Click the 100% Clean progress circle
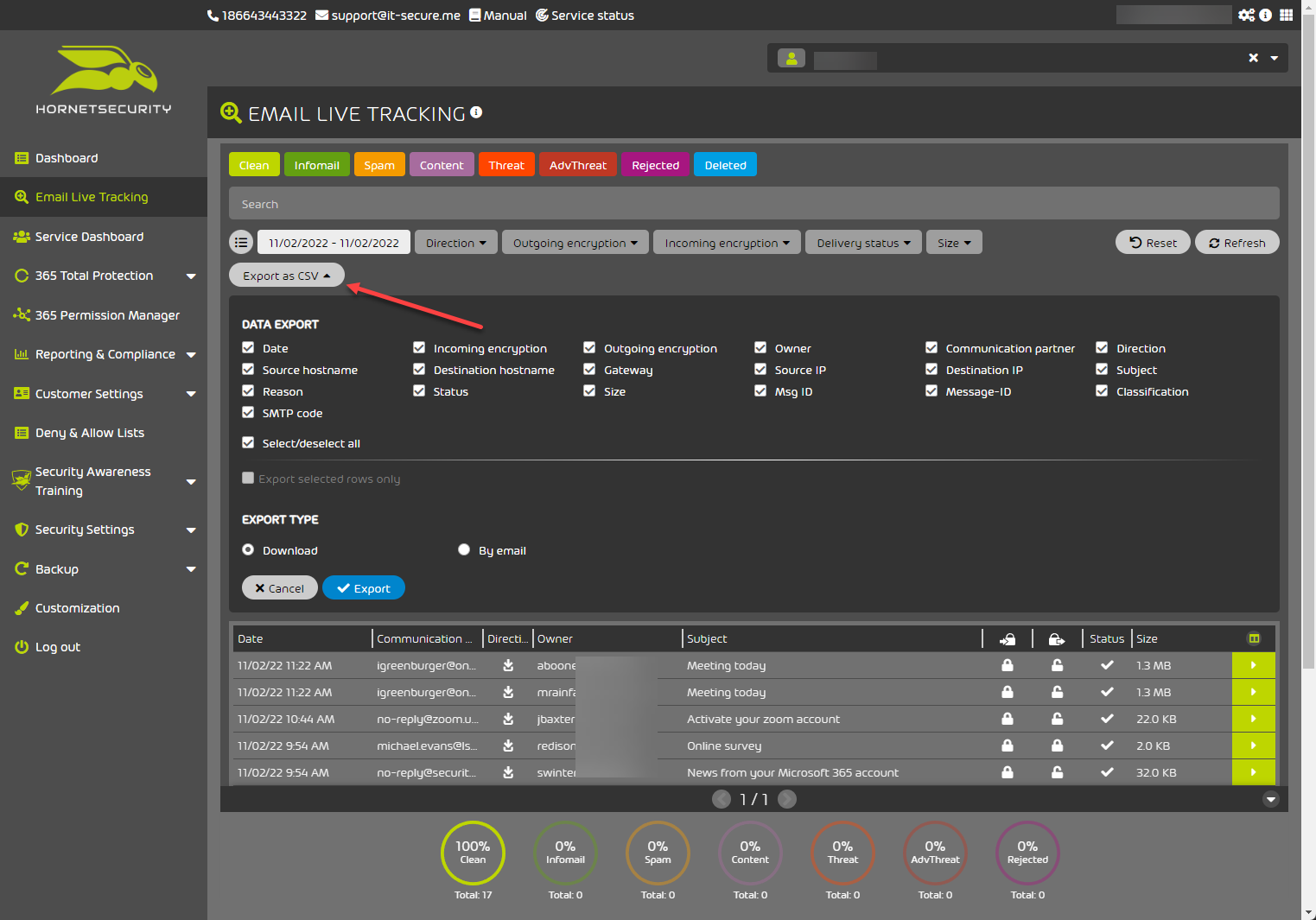 click(473, 853)
